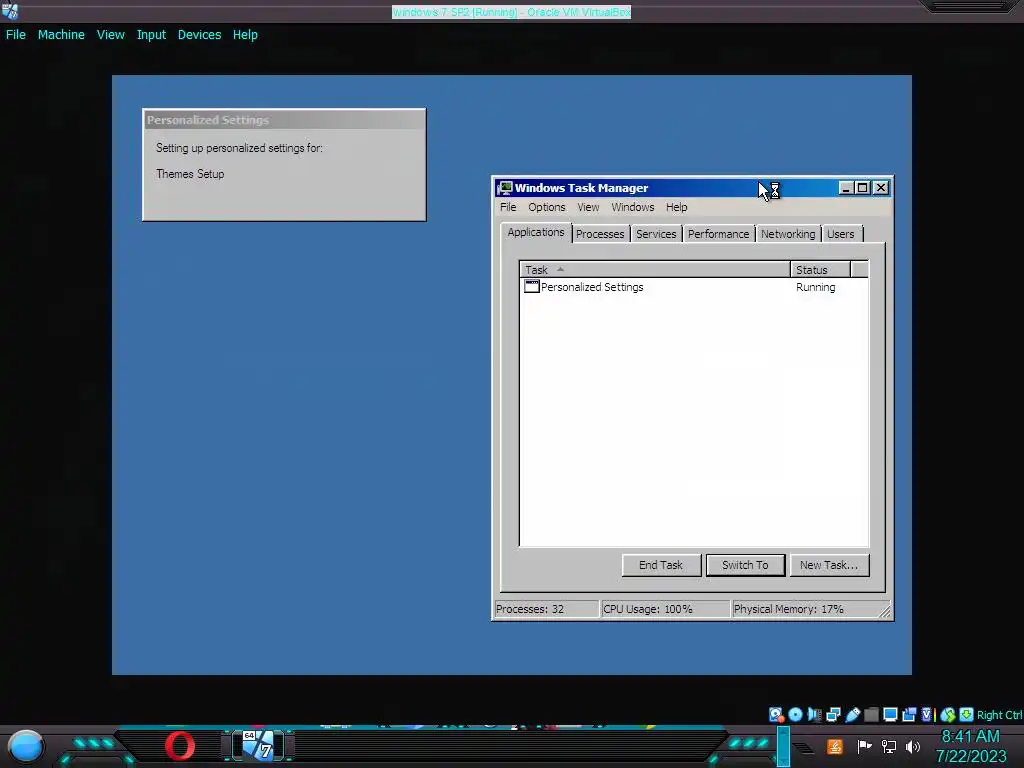Switch to the Users tab
Image resolution: width=1024 pixels, height=768 pixels.
point(840,234)
